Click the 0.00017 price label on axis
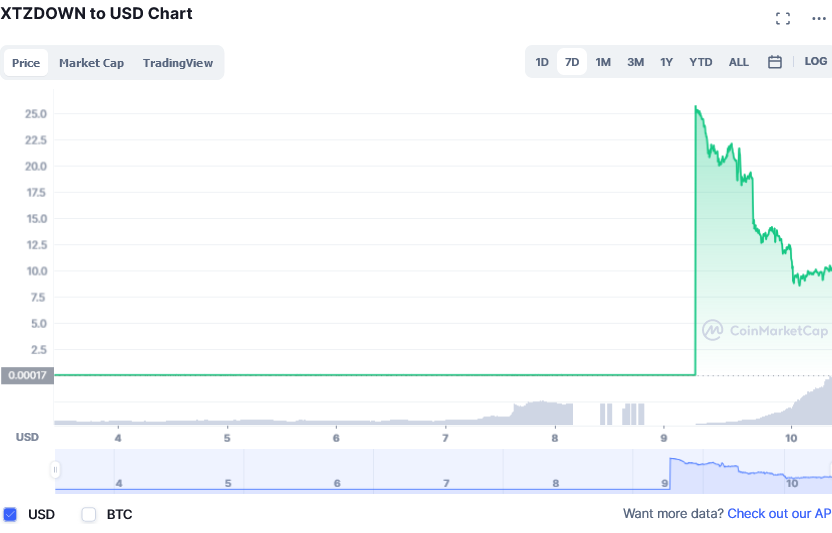 tap(27, 375)
